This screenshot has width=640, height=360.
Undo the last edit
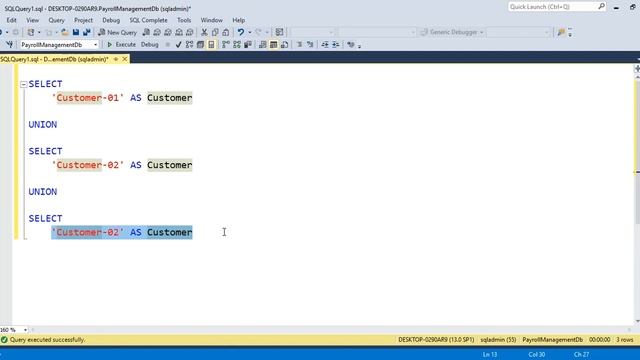pos(241,32)
